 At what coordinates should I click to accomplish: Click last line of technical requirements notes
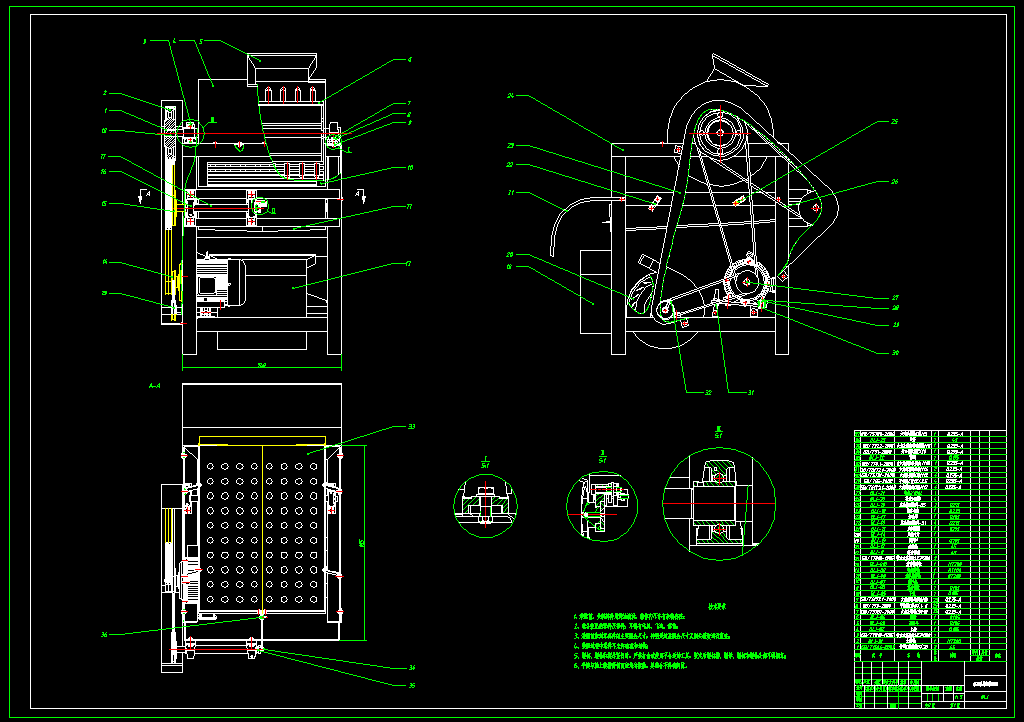tap(630, 666)
